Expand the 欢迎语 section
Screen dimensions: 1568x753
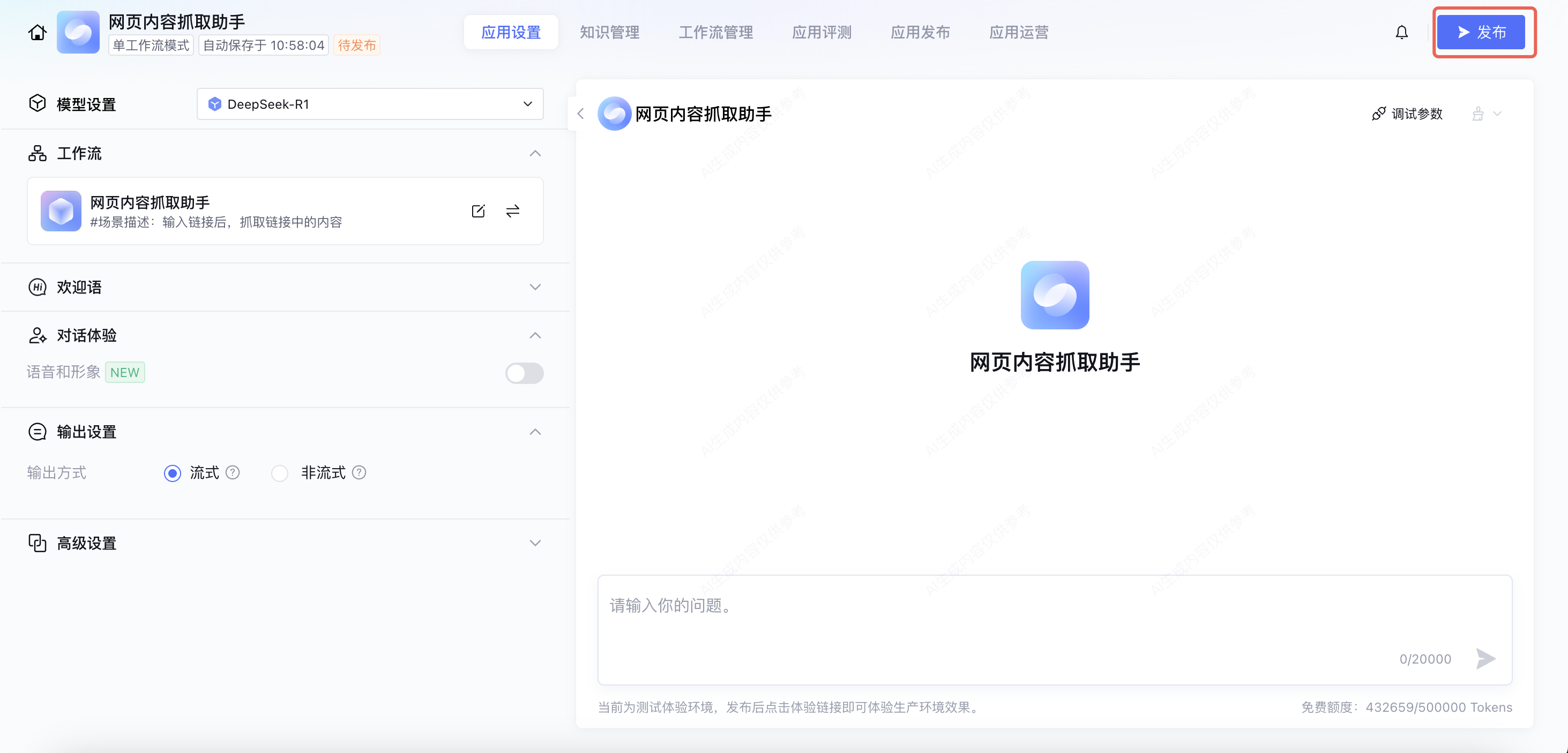pyautogui.click(x=534, y=287)
